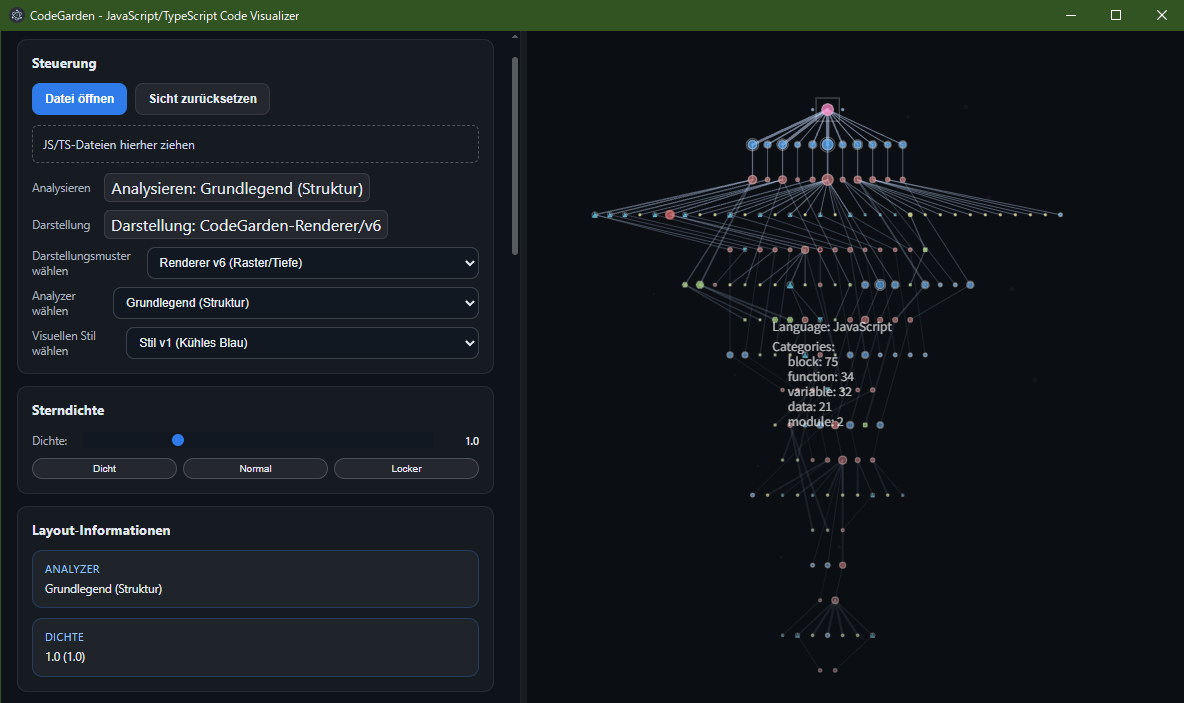This screenshot has height=703, width=1184.
Task: Click the big red node on the widest row
Action: click(x=670, y=215)
